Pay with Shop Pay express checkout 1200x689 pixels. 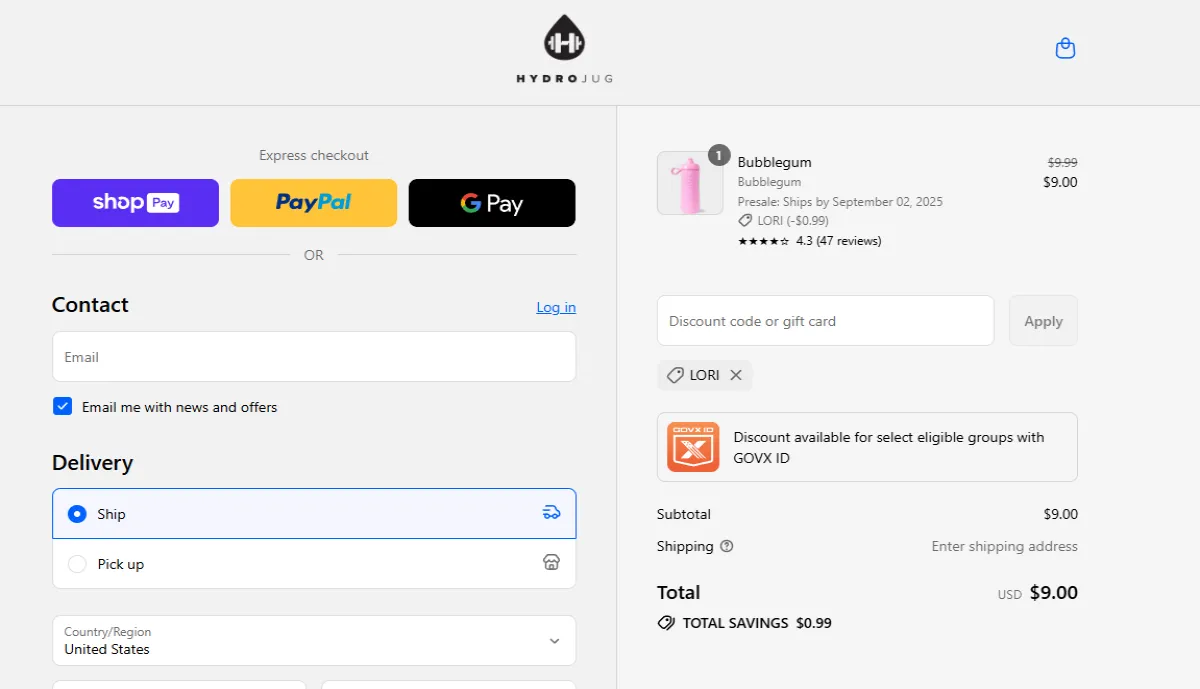[135, 203]
